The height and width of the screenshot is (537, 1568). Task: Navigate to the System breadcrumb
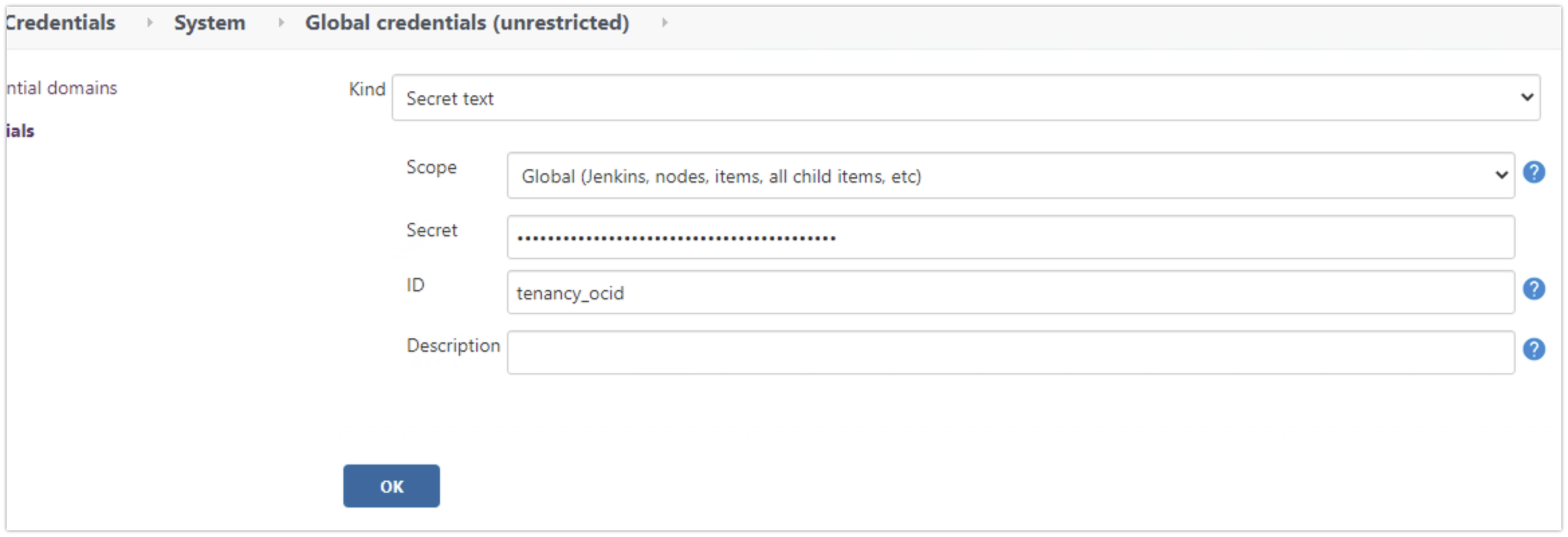tap(209, 23)
